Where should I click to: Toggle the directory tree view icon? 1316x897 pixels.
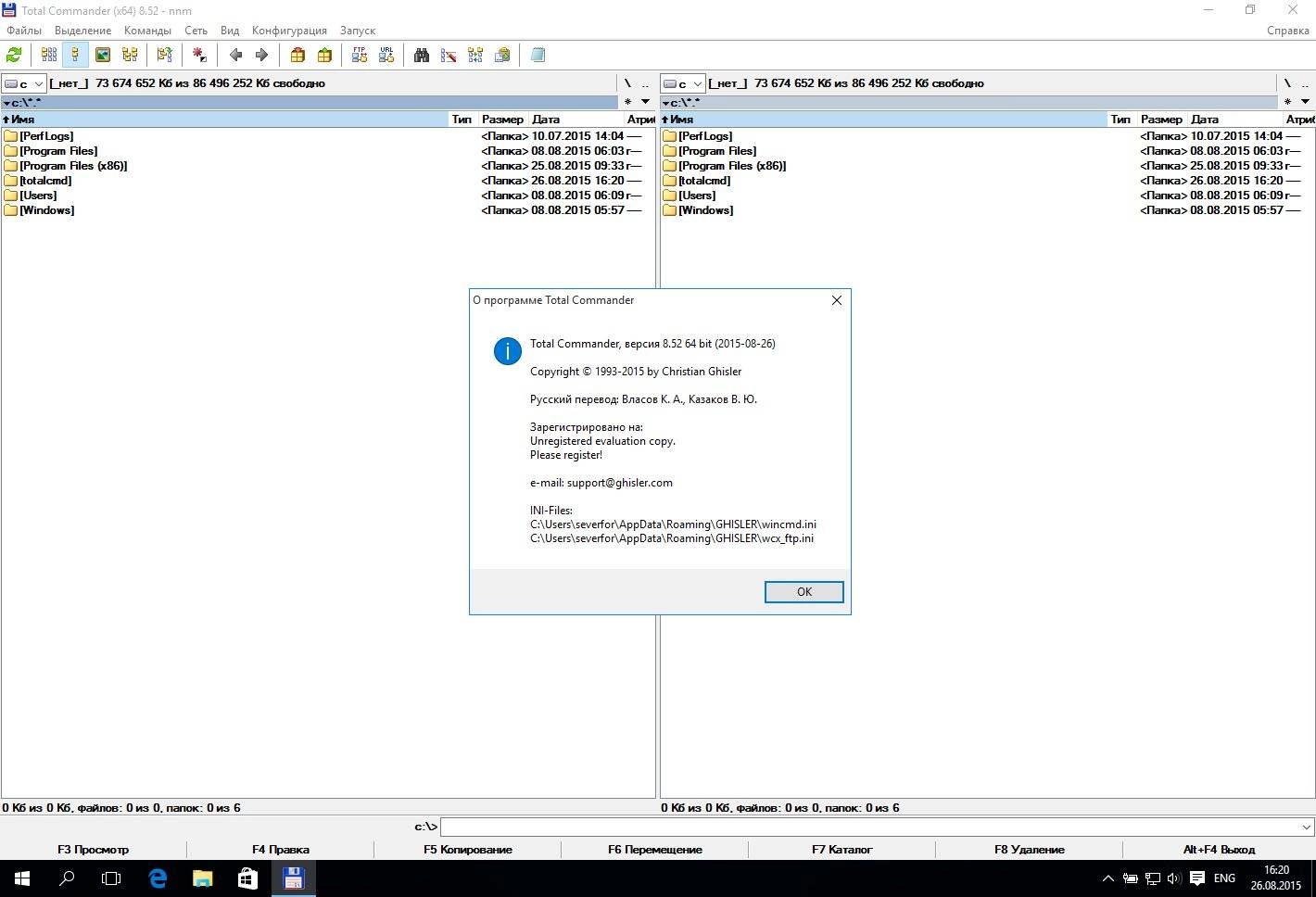tap(130, 56)
